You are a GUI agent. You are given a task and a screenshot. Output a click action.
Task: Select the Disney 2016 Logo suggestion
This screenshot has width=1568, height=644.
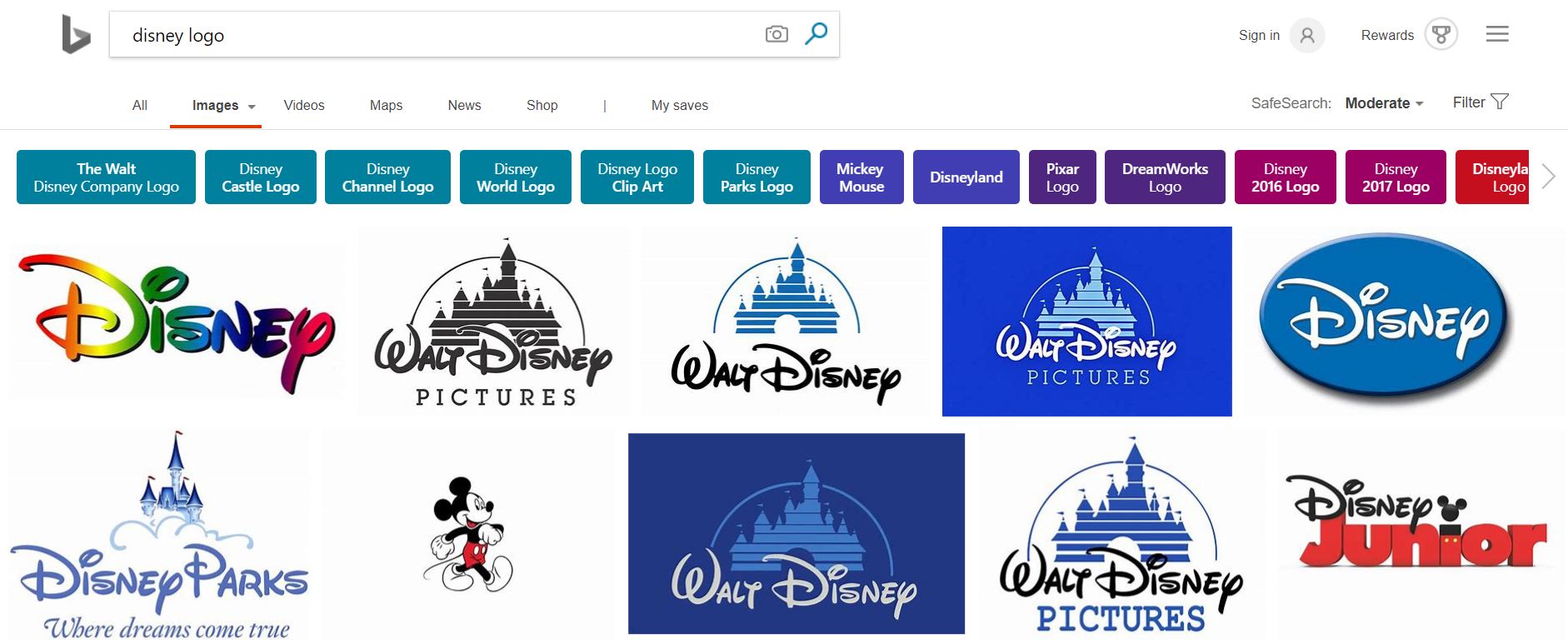pyautogui.click(x=1286, y=177)
